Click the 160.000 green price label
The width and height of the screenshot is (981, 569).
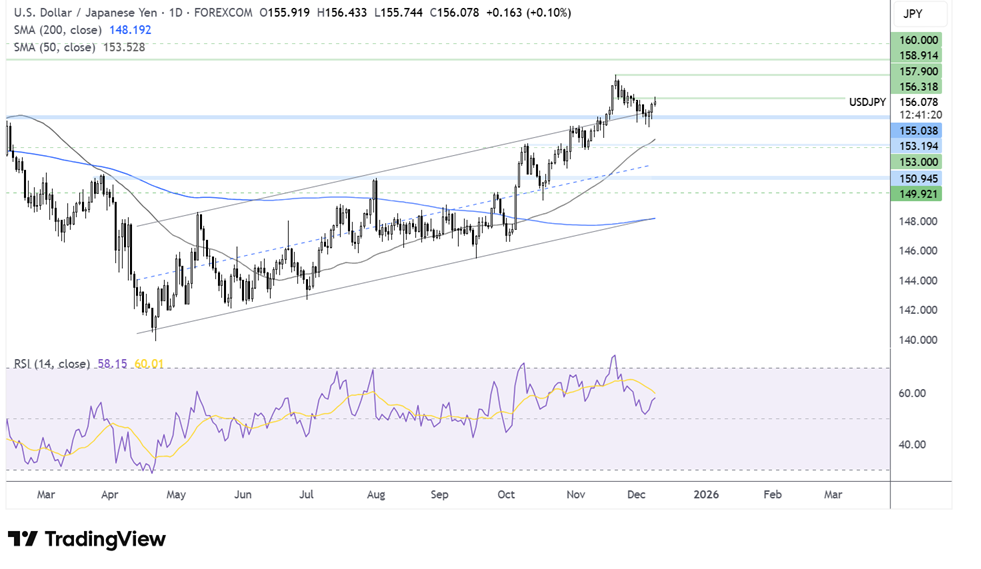click(918, 40)
